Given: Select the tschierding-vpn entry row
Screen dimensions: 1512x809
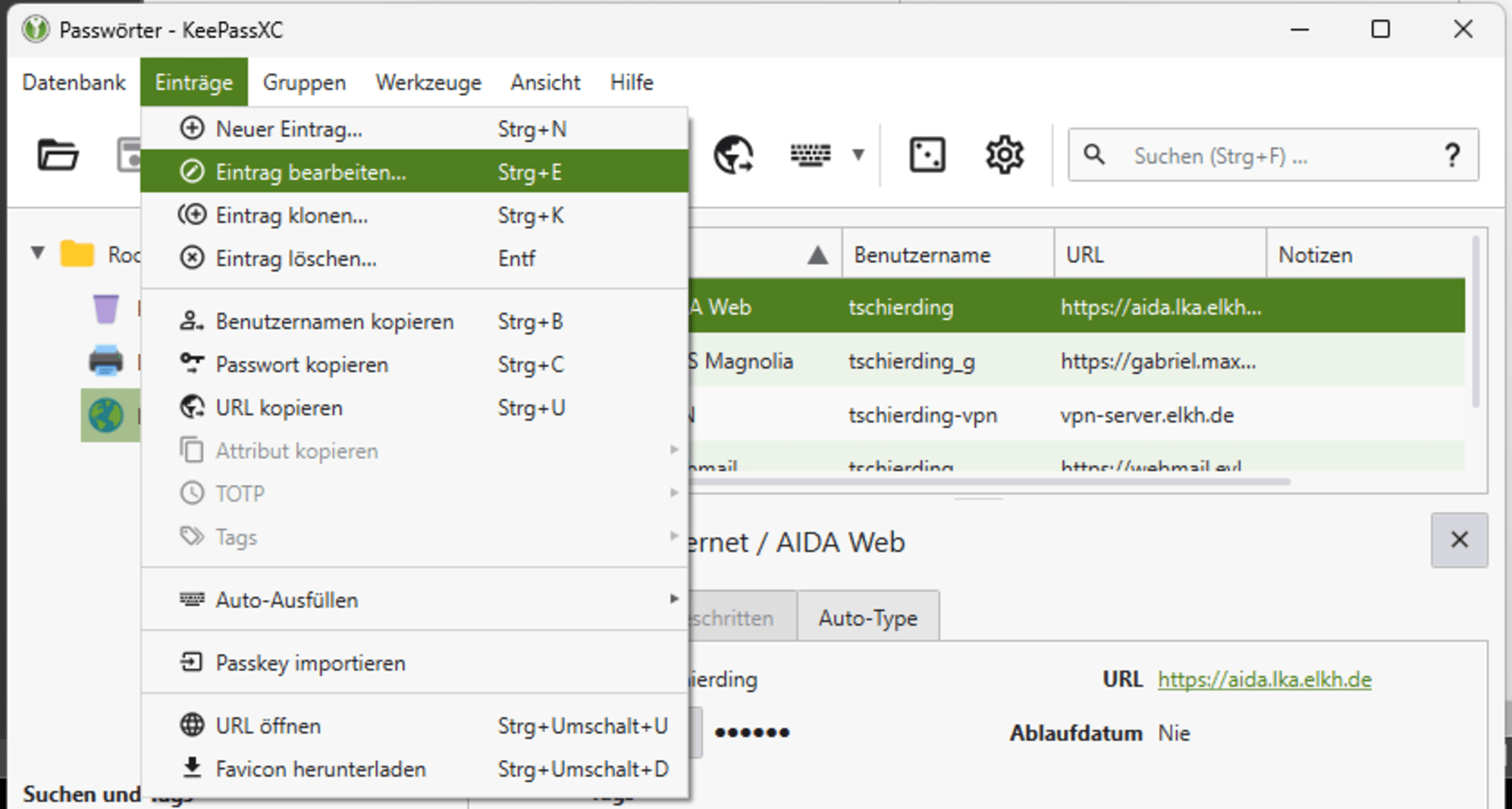Looking at the screenshot, I should pyautogui.click(x=1077, y=415).
